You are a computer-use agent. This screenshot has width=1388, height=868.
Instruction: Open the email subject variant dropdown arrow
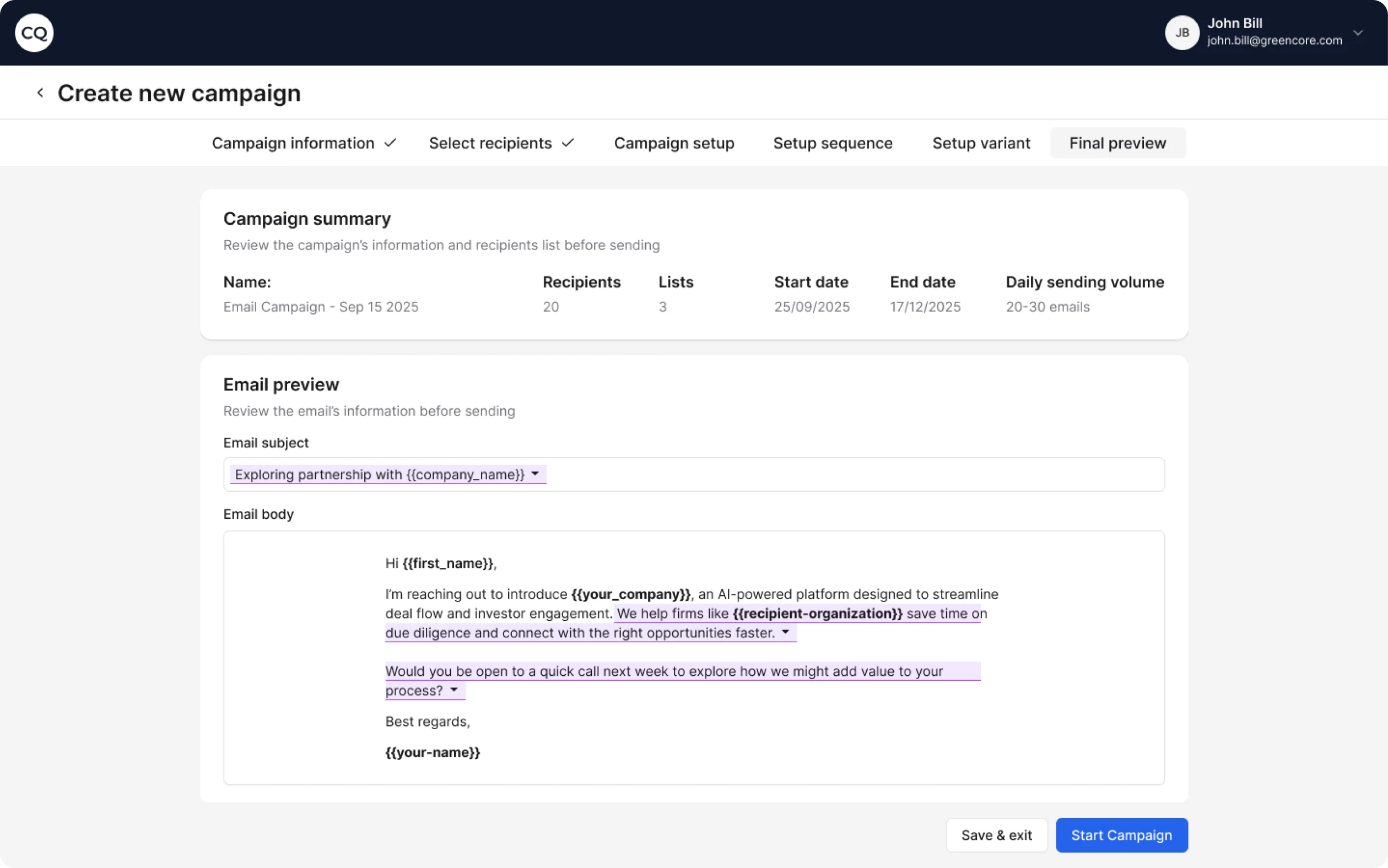[534, 474]
